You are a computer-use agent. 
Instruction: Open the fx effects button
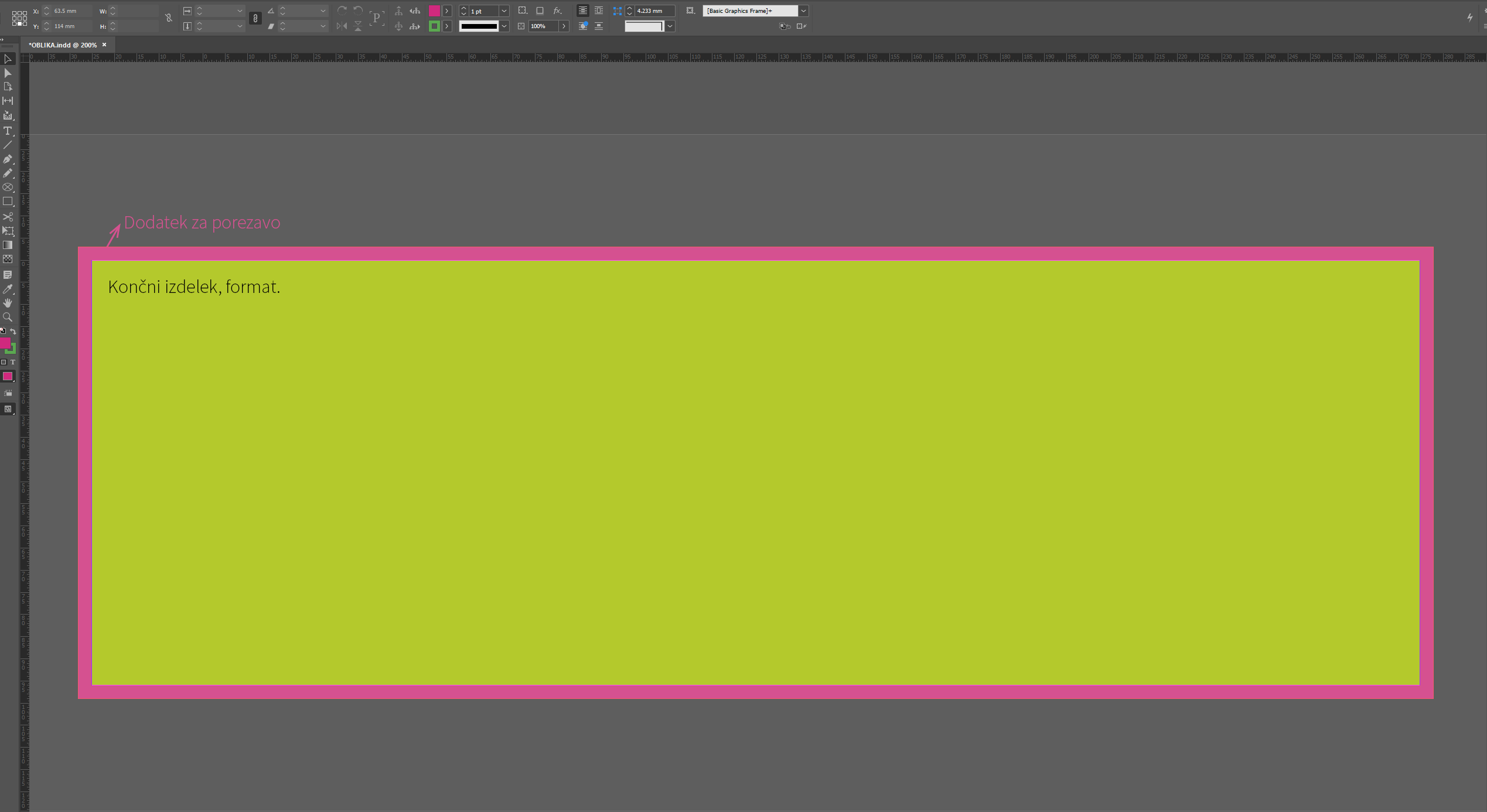click(557, 11)
